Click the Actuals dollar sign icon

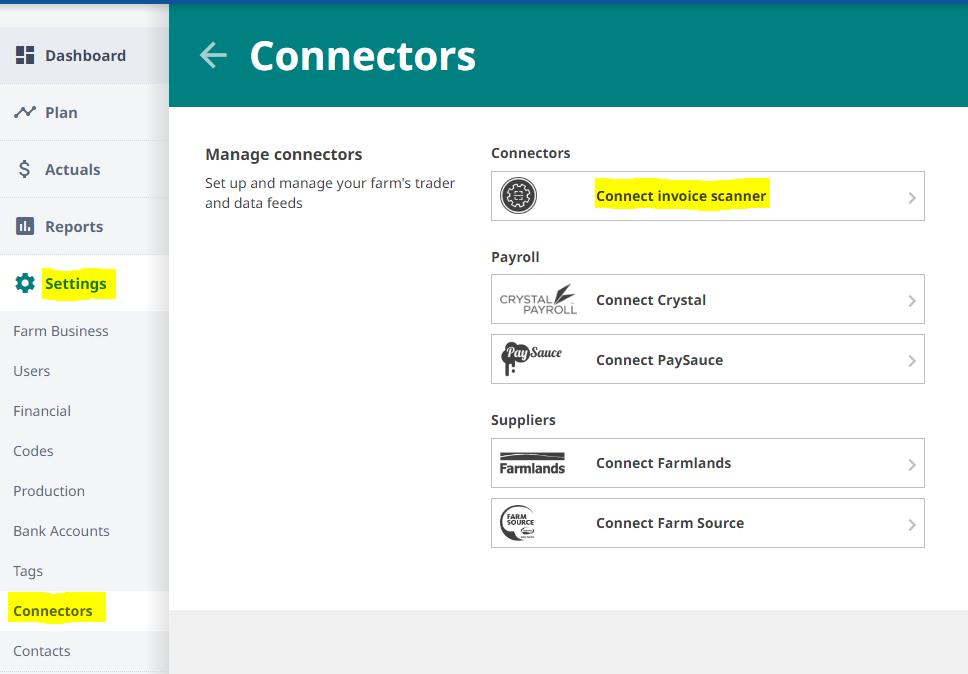coord(24,169)
